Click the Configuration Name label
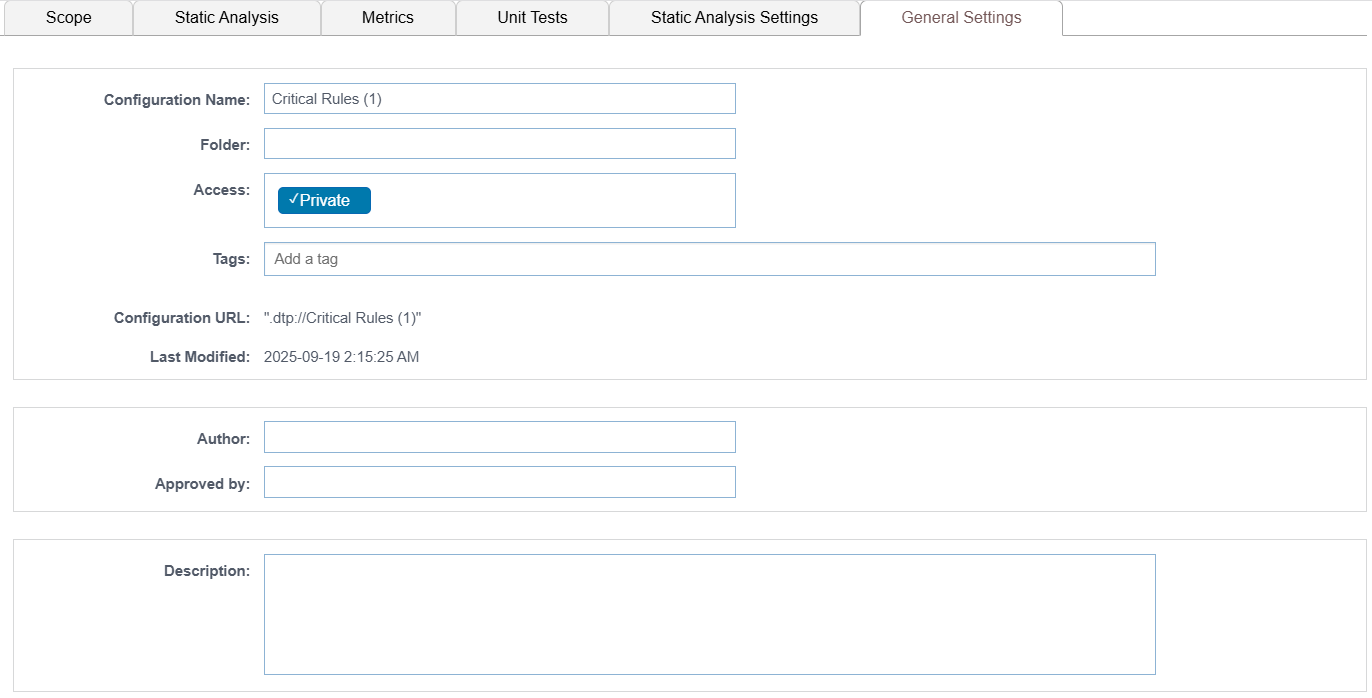The width and height of the screenshot is (1372, 698). pyautogui.click(x=177, y=100)
